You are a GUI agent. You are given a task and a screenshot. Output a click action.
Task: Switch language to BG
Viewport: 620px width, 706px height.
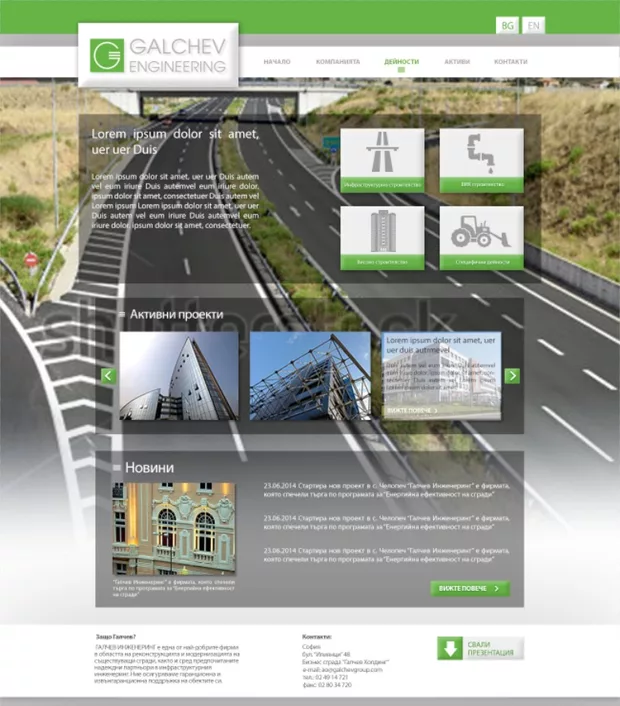pos(507,25)
